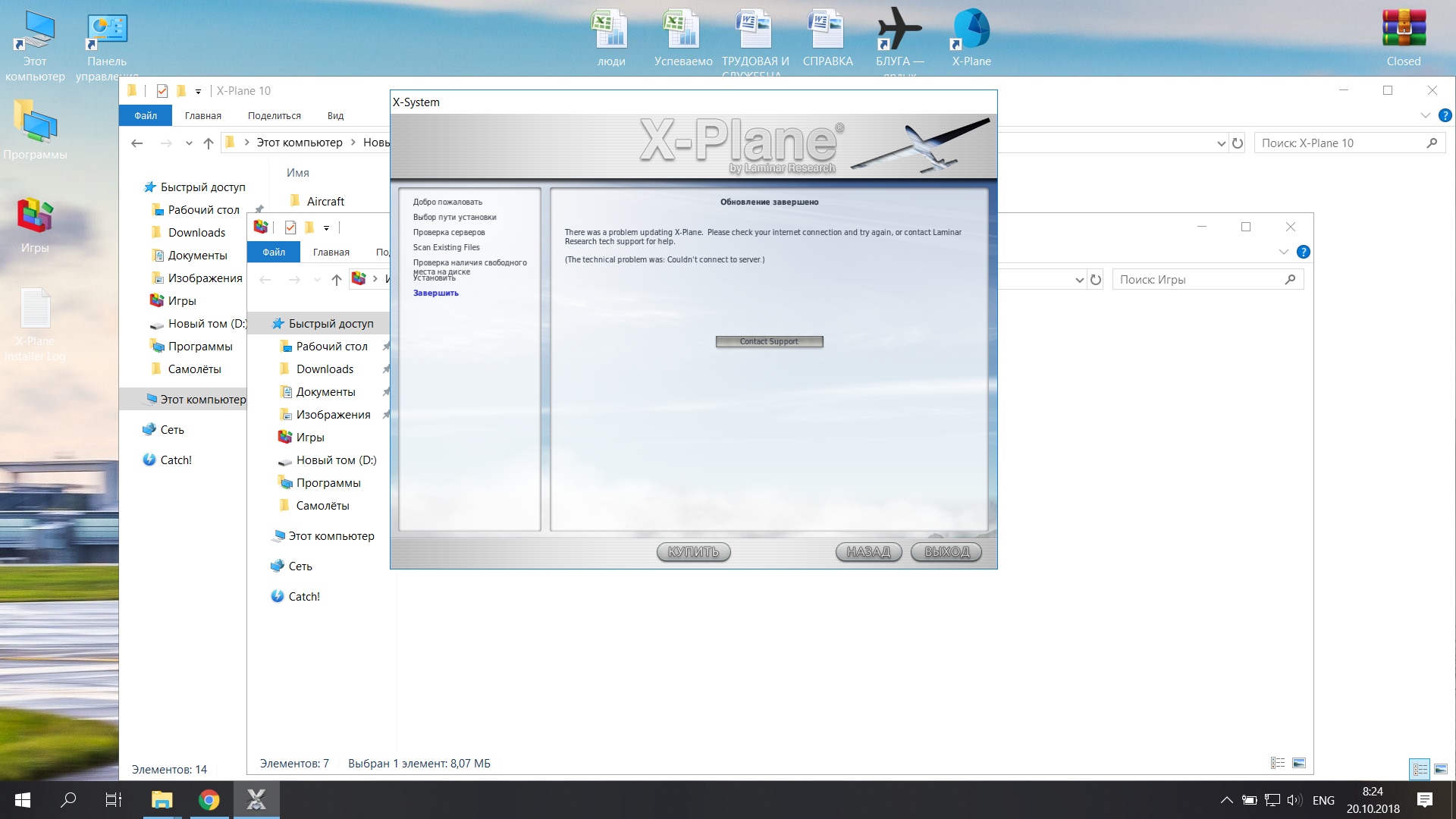The image size is (1456, 819).
Task: Expand ribbon in Игры window
Action: tap(1283, 252)
